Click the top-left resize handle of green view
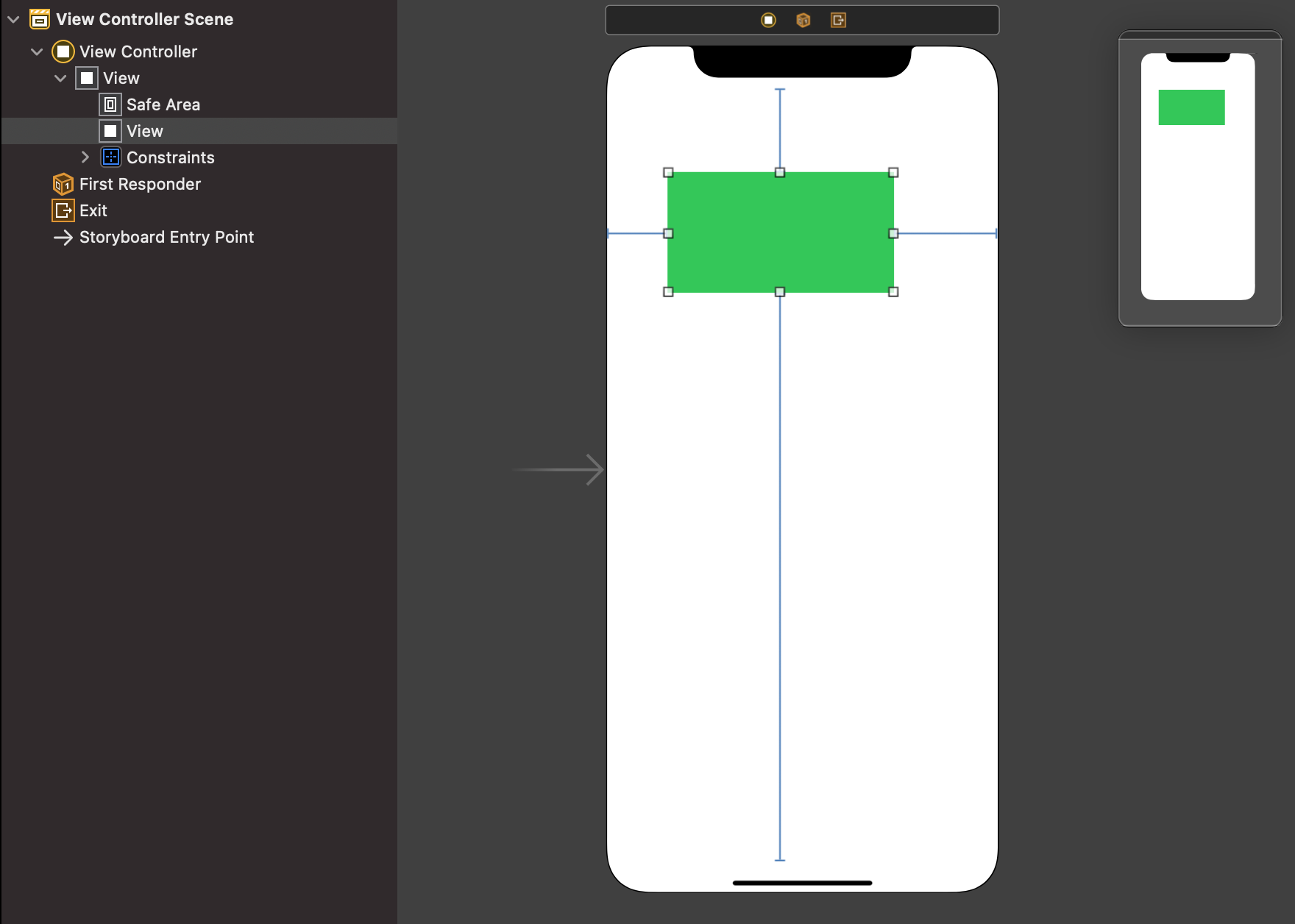 click(x=668, y=172)
